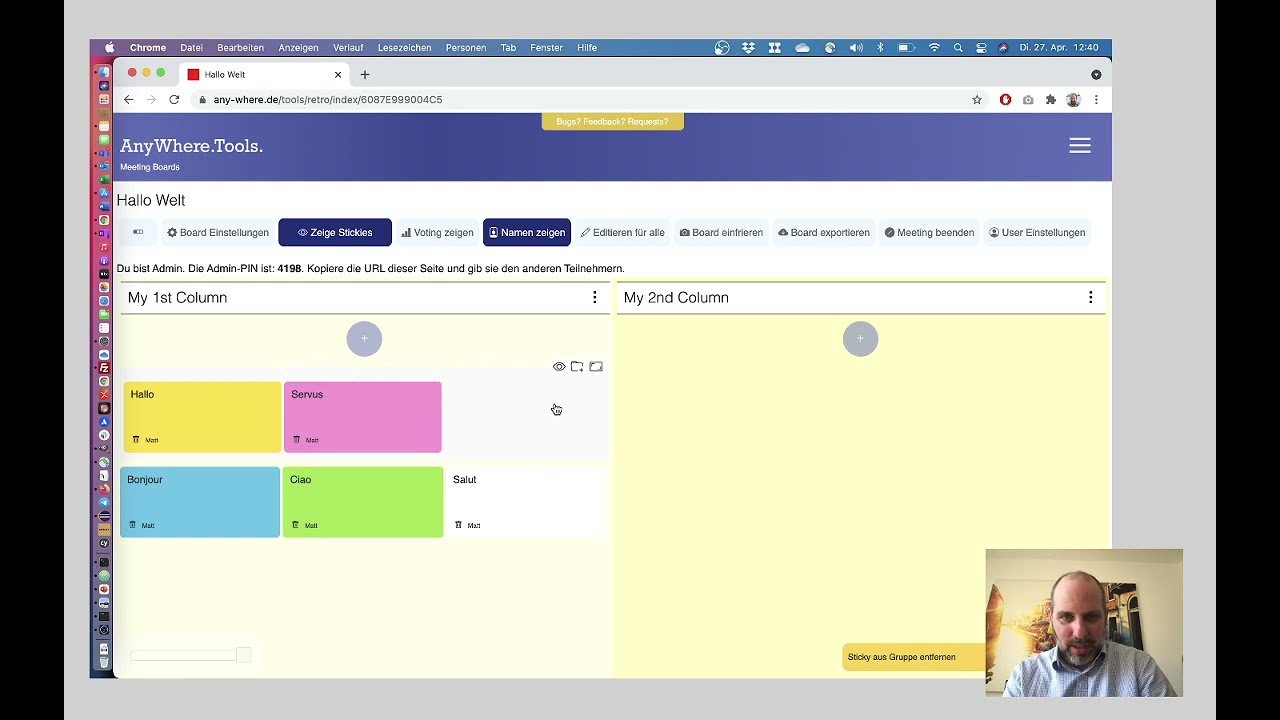The width and height of the screenshot is (1280, 720).
Task: Click the add-folder icon above the sticky group
Action: point(577,367)
